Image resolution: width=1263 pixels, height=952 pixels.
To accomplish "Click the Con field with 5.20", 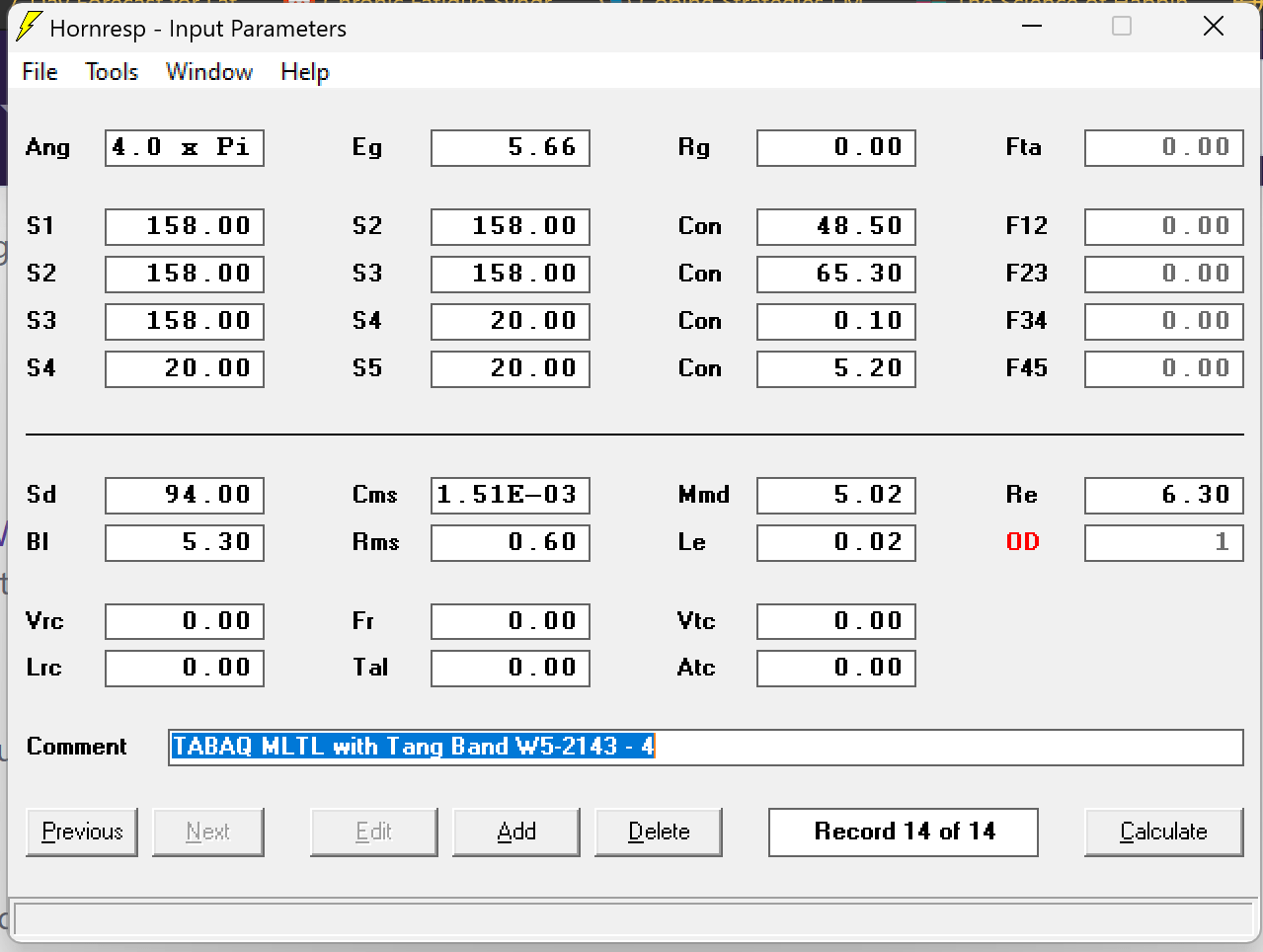I will coord(836,368).
